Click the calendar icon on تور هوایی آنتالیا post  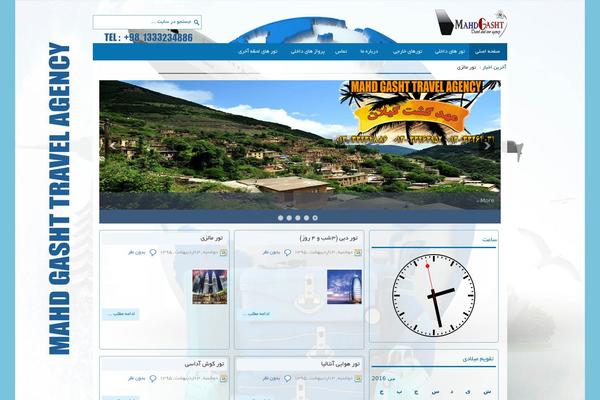coord(359,378)
